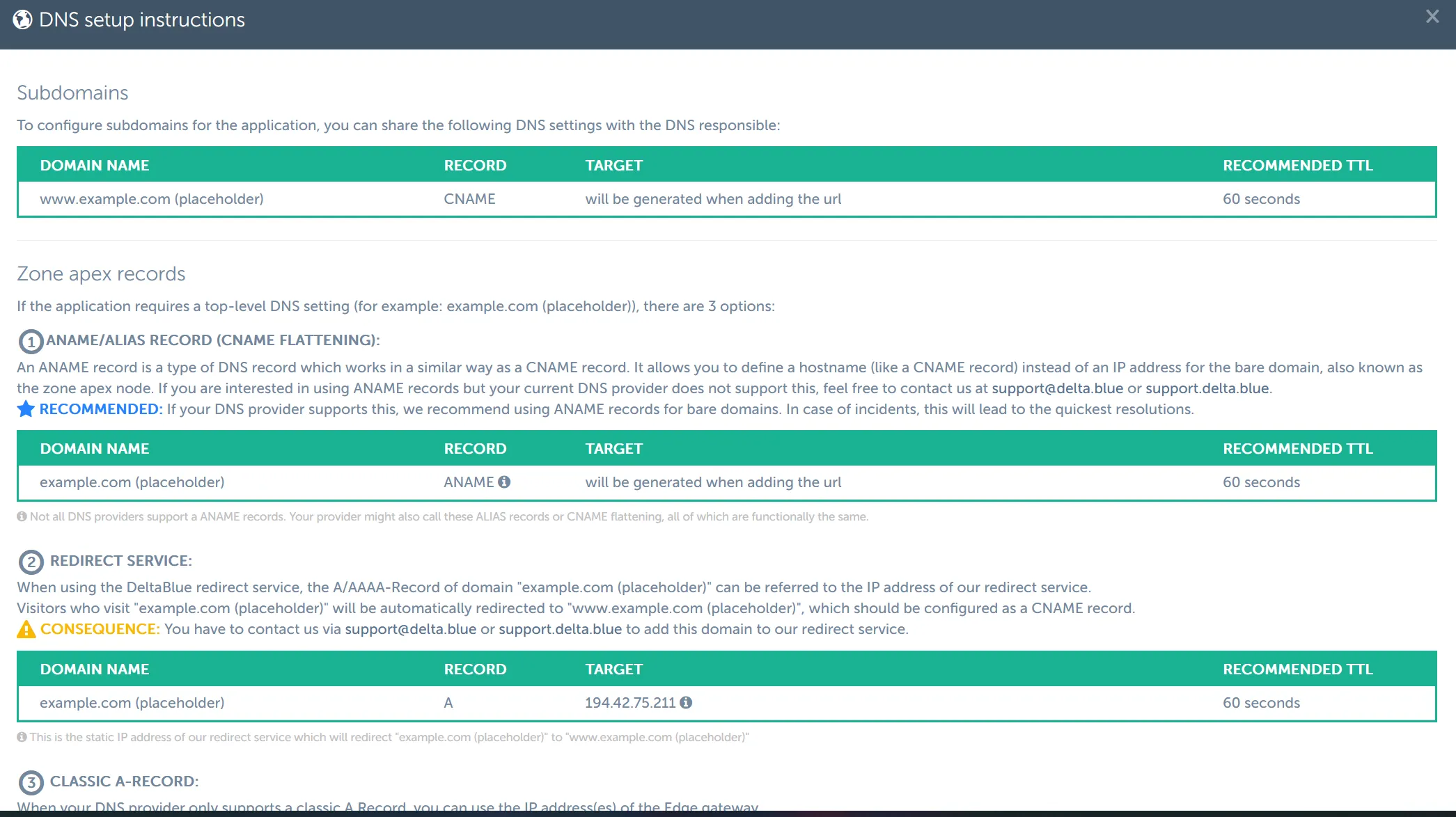
Task: Click the numbered circle 1 beside ANAME/ALIAS RECORD
Action: (29, 340)
